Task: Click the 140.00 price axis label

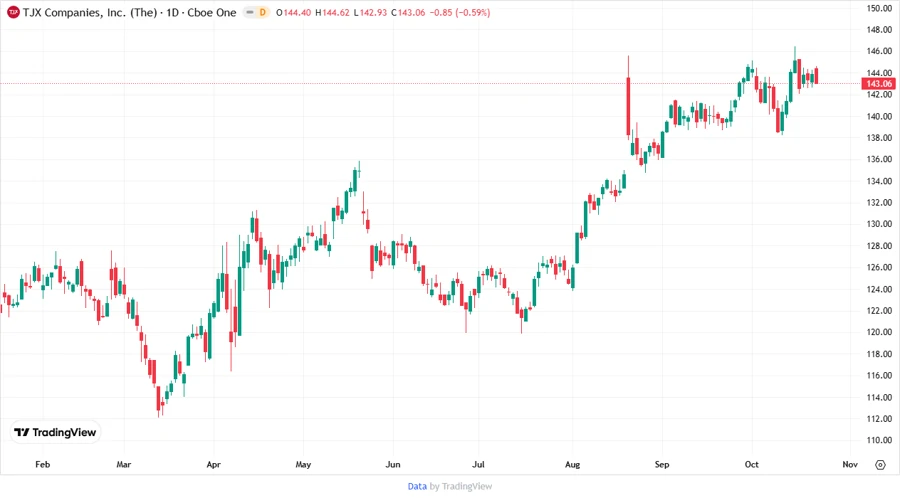Action: point(879,116)
